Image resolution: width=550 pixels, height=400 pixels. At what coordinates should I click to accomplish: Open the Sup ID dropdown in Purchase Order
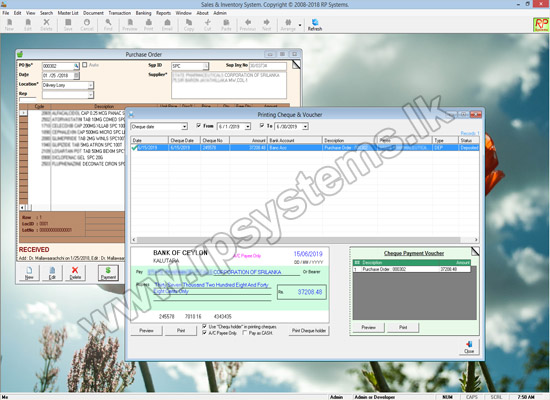coord(206,66)
